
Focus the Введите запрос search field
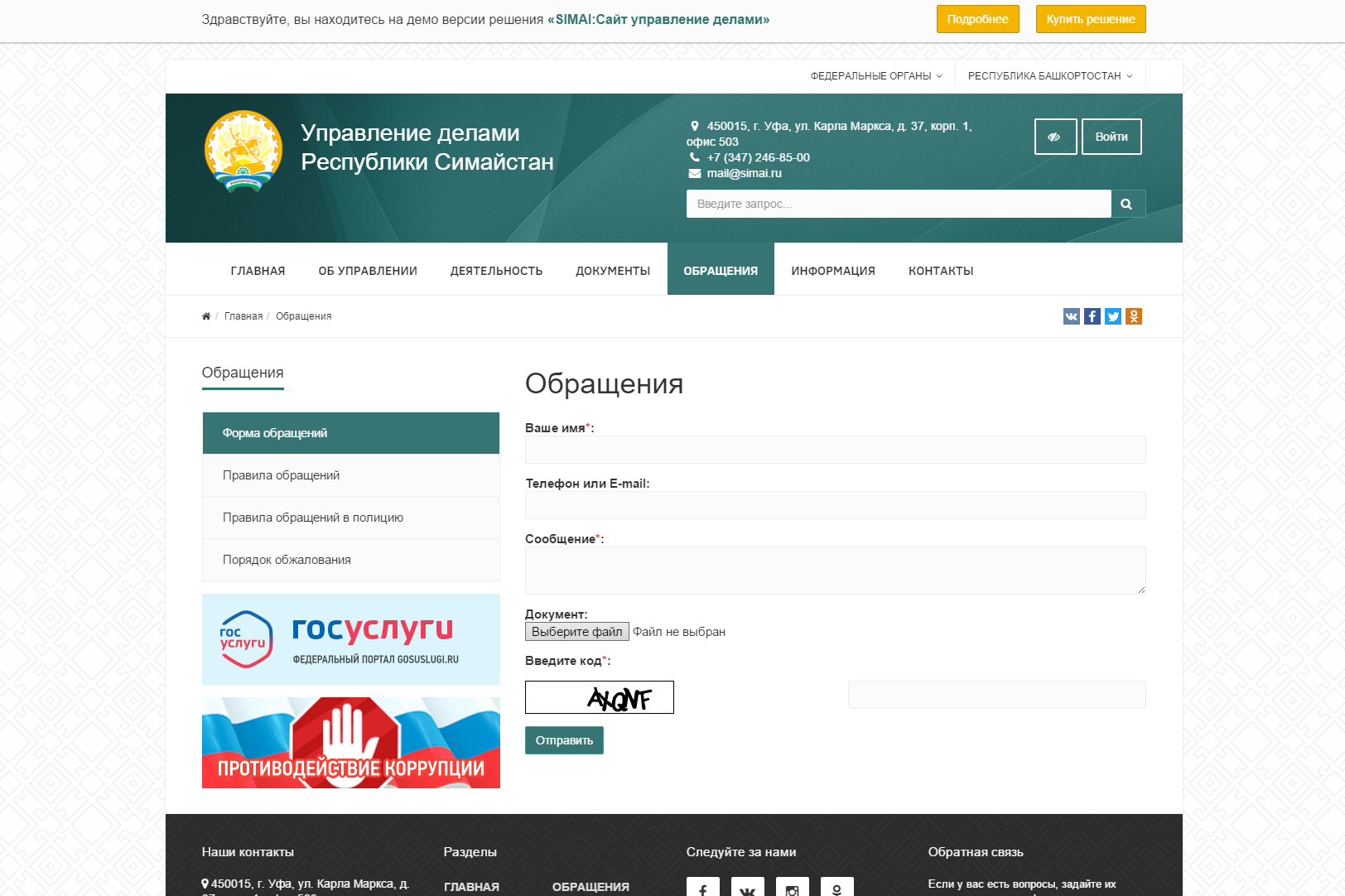(x=899, y=204)
